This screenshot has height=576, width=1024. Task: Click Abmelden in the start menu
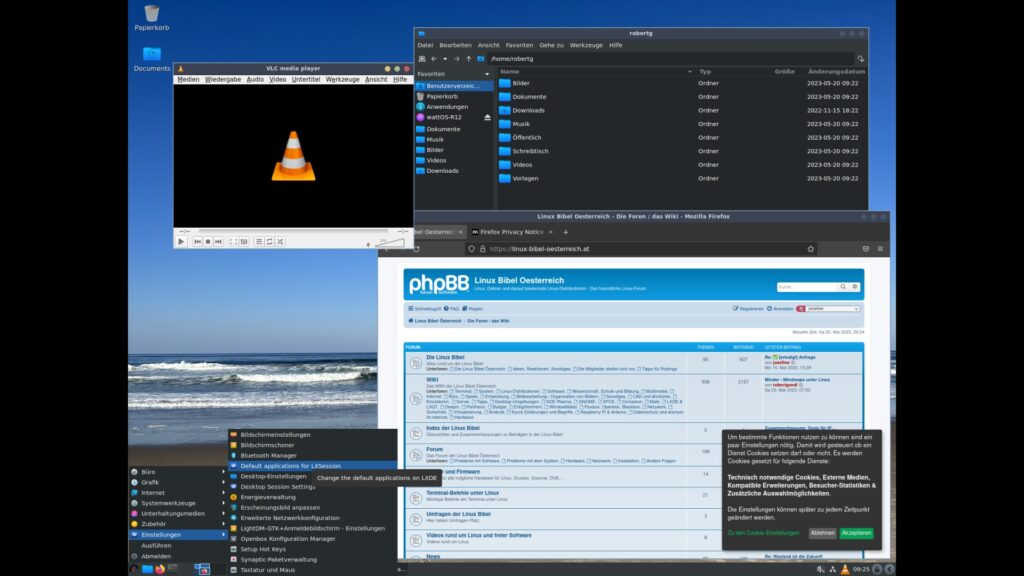click(178, 556)
